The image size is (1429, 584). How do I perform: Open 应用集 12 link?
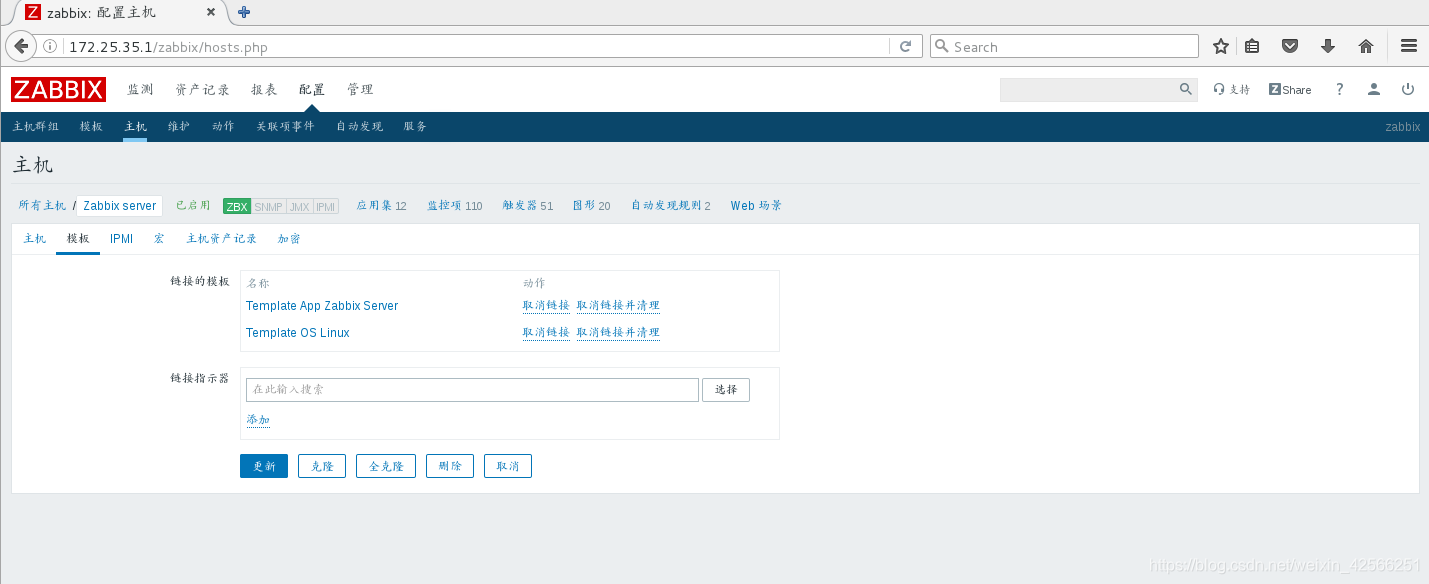[x=382, y=205]
